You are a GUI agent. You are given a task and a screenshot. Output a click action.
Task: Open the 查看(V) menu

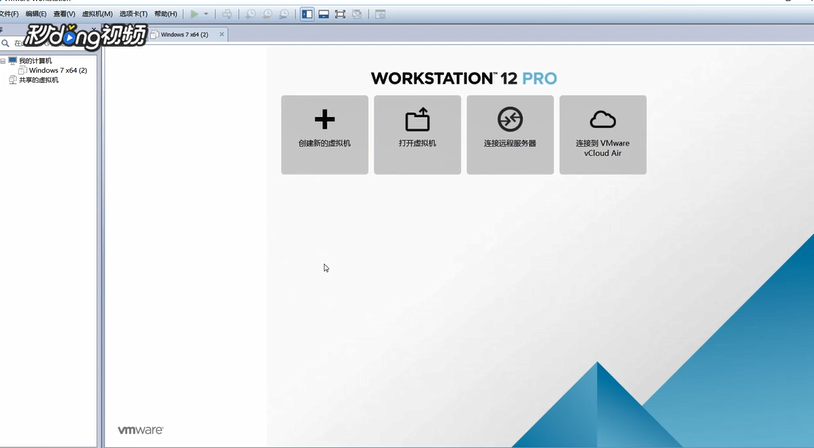click(x=64, y=14)
